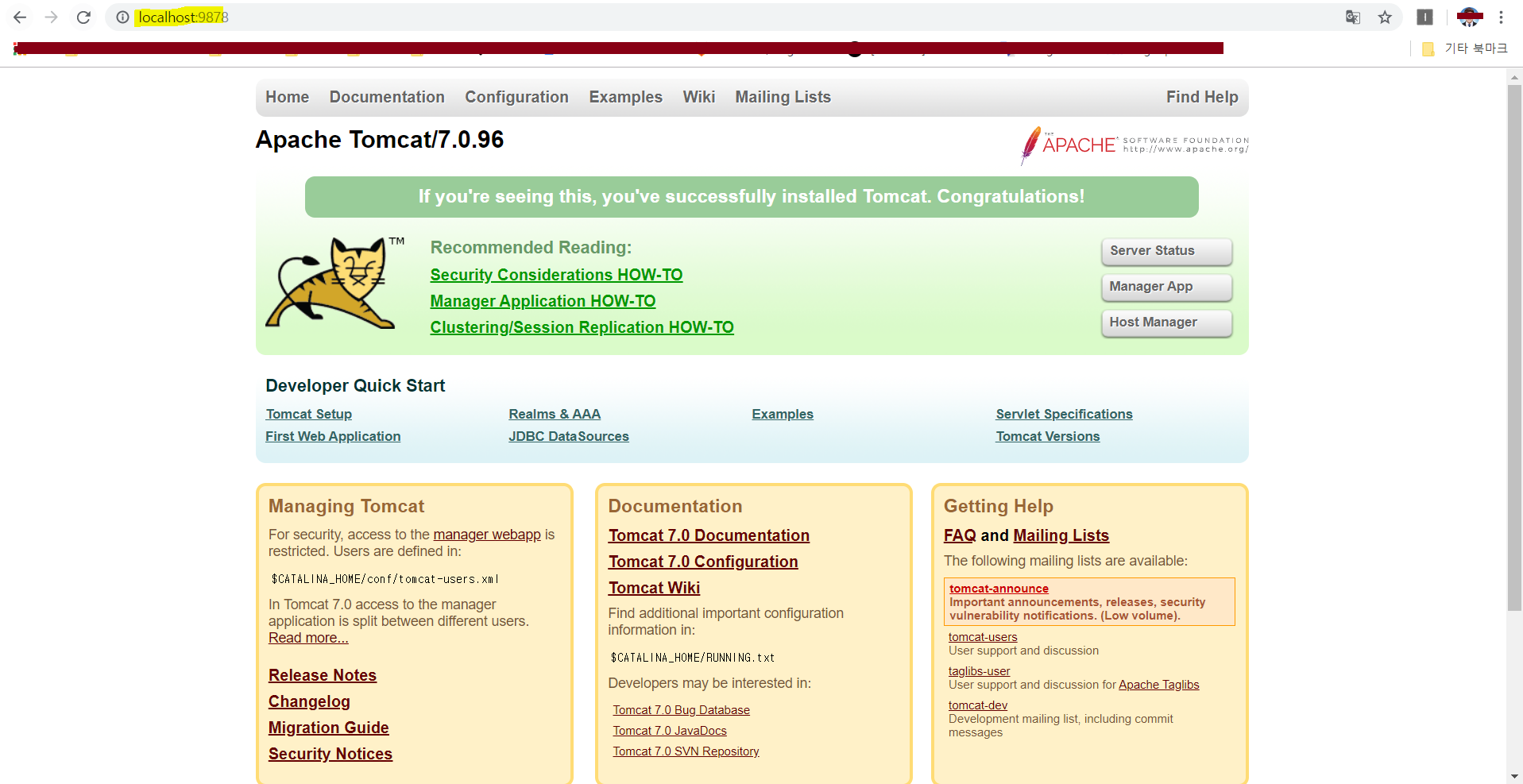1523x784 pixels.
Task: Open the JDBC DataSources link
Action: coord(569,436)
